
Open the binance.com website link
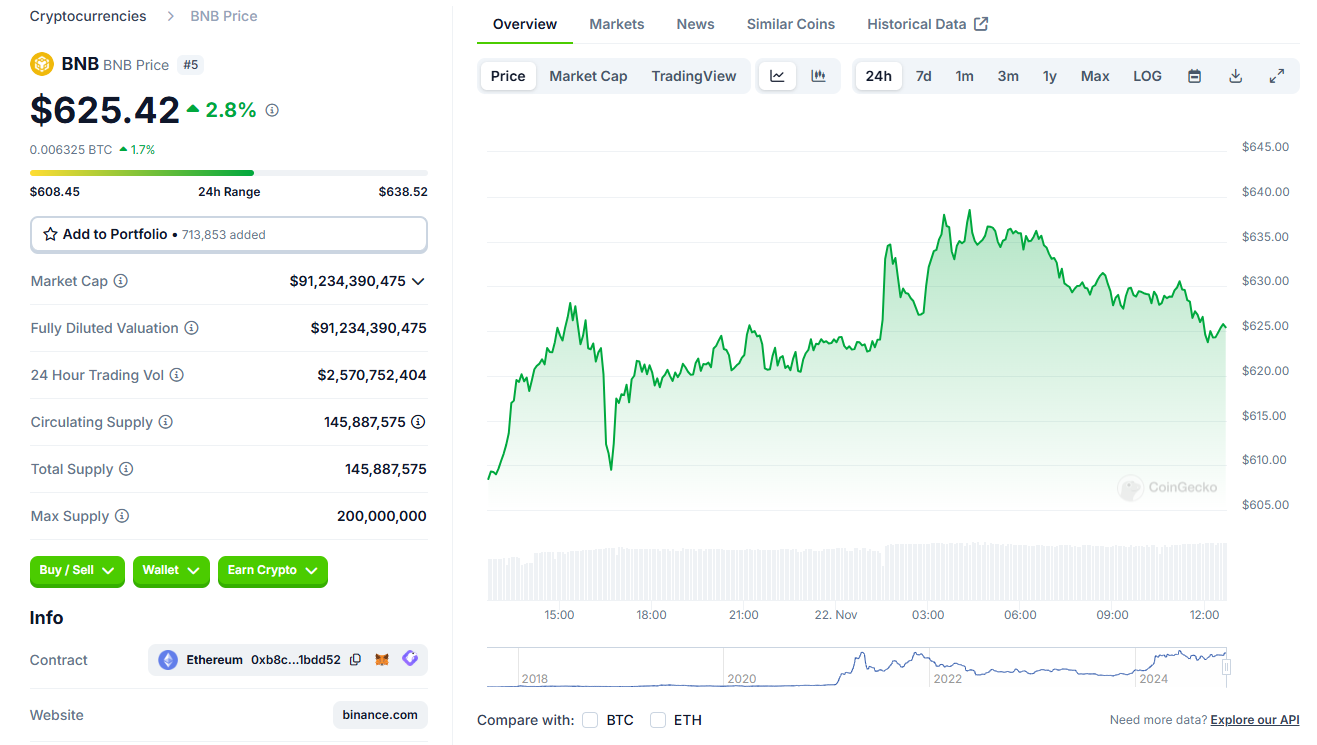pyautogui.click(x=380, y=715)
